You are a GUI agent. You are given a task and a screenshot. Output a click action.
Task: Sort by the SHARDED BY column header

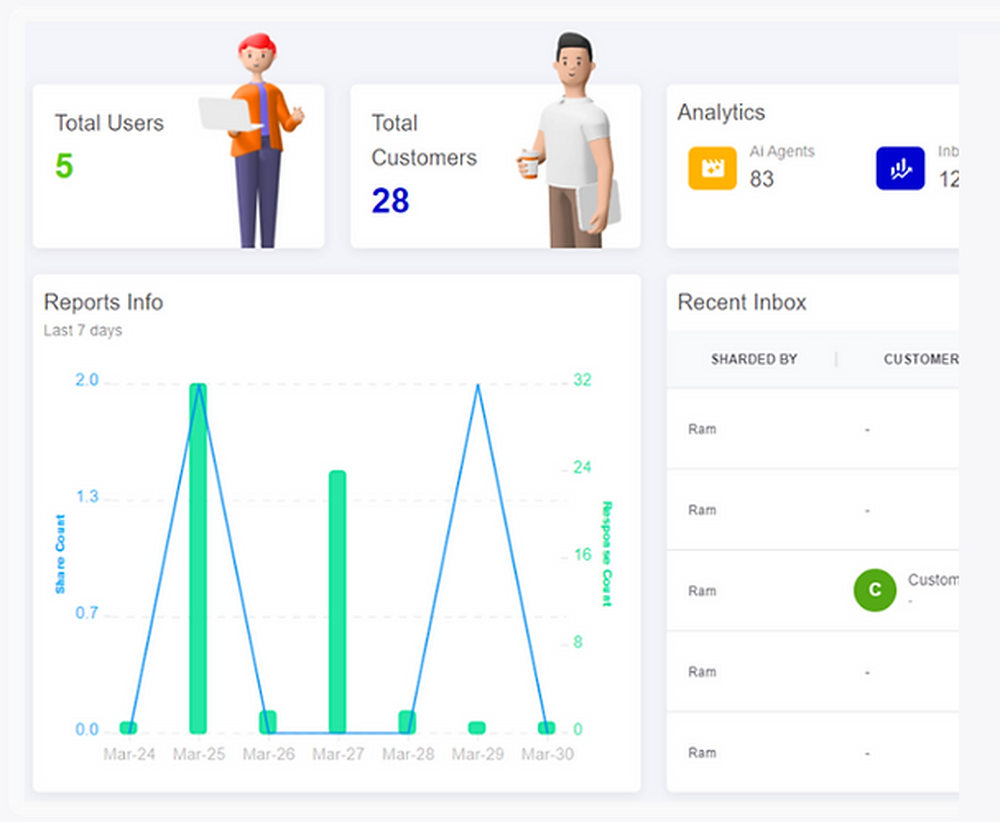pyautogui.click(x=753, y=358)
